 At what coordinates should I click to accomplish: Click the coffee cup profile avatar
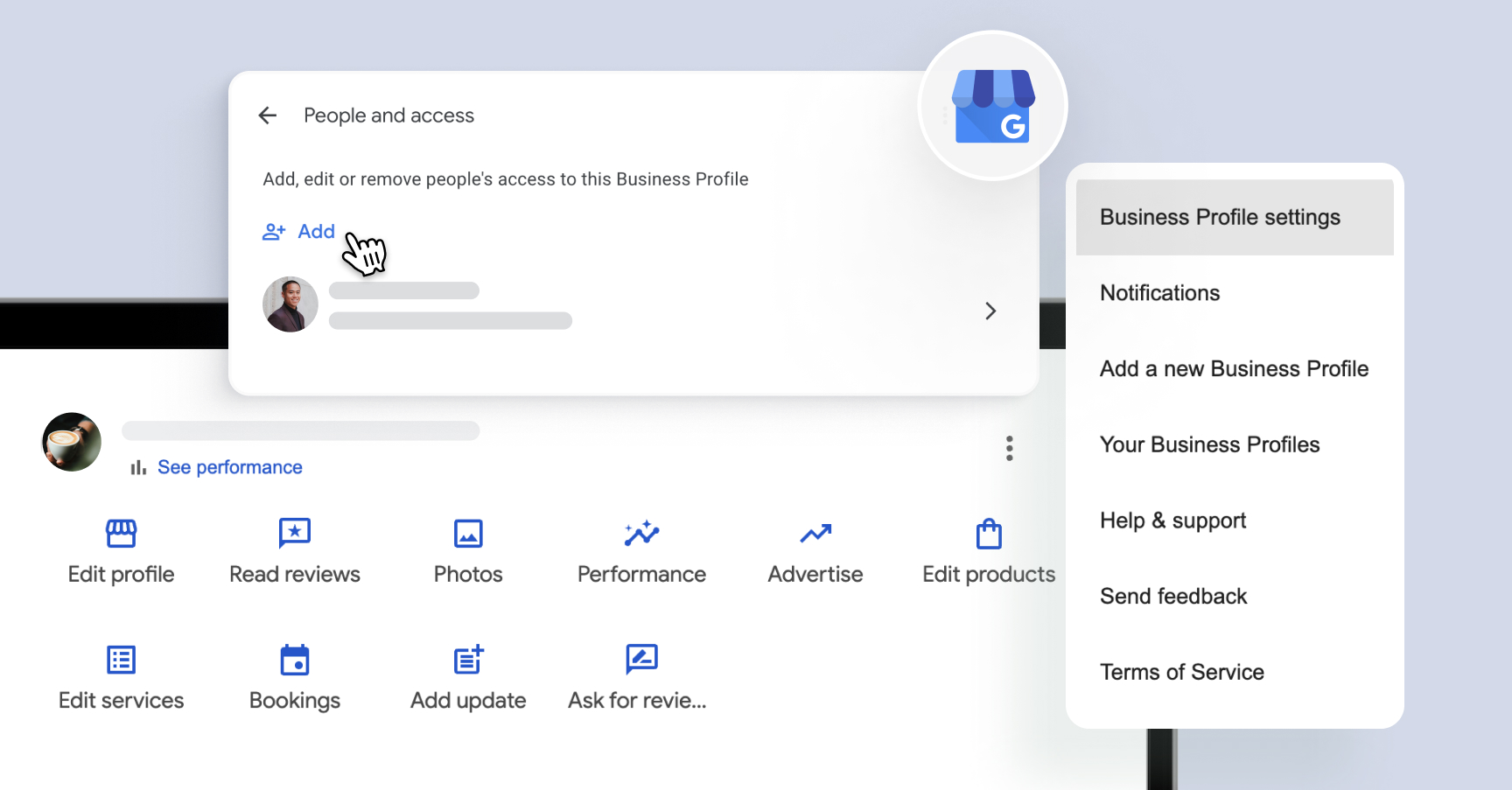point(71,442)
